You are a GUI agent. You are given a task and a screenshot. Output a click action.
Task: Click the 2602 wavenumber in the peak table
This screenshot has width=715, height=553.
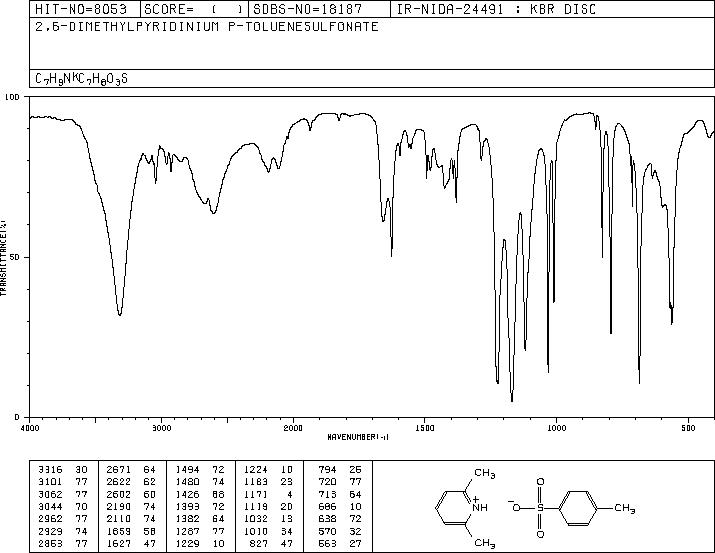(119, 494)
